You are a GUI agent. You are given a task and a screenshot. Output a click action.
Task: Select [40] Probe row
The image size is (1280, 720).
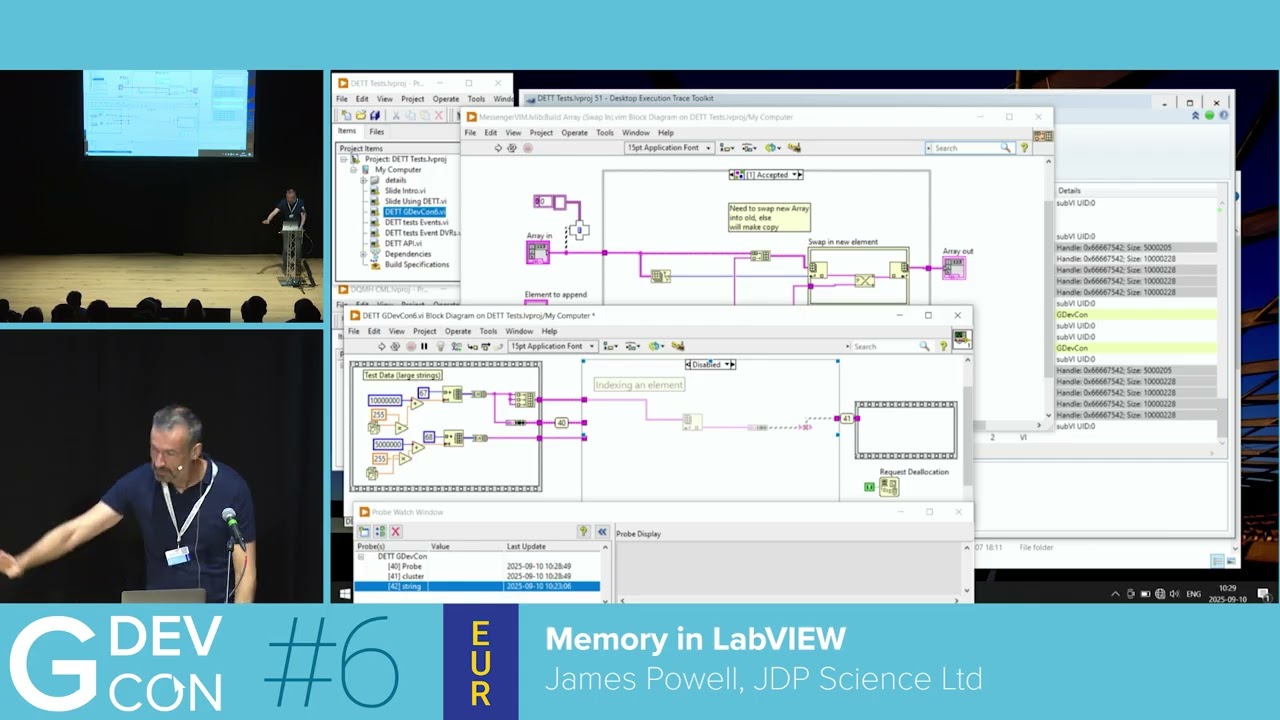pyautogui.click(x=478, y=566)
